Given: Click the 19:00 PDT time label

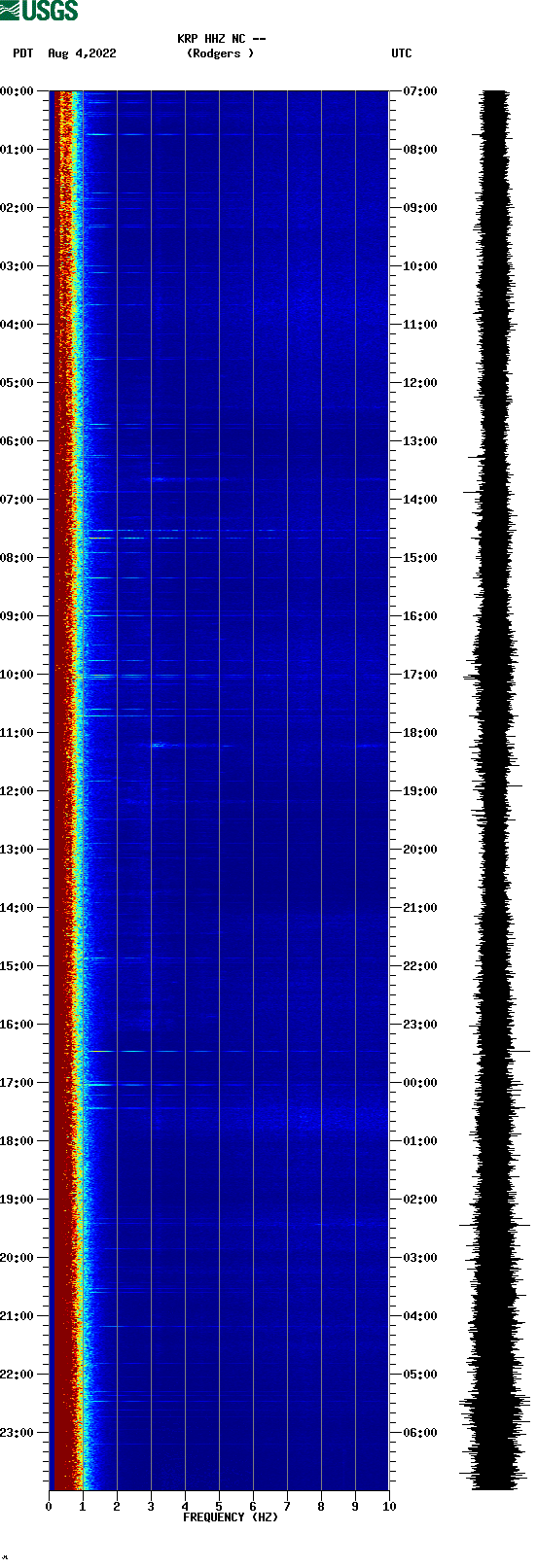Looking at the screenshot, I should point(18,1200).
